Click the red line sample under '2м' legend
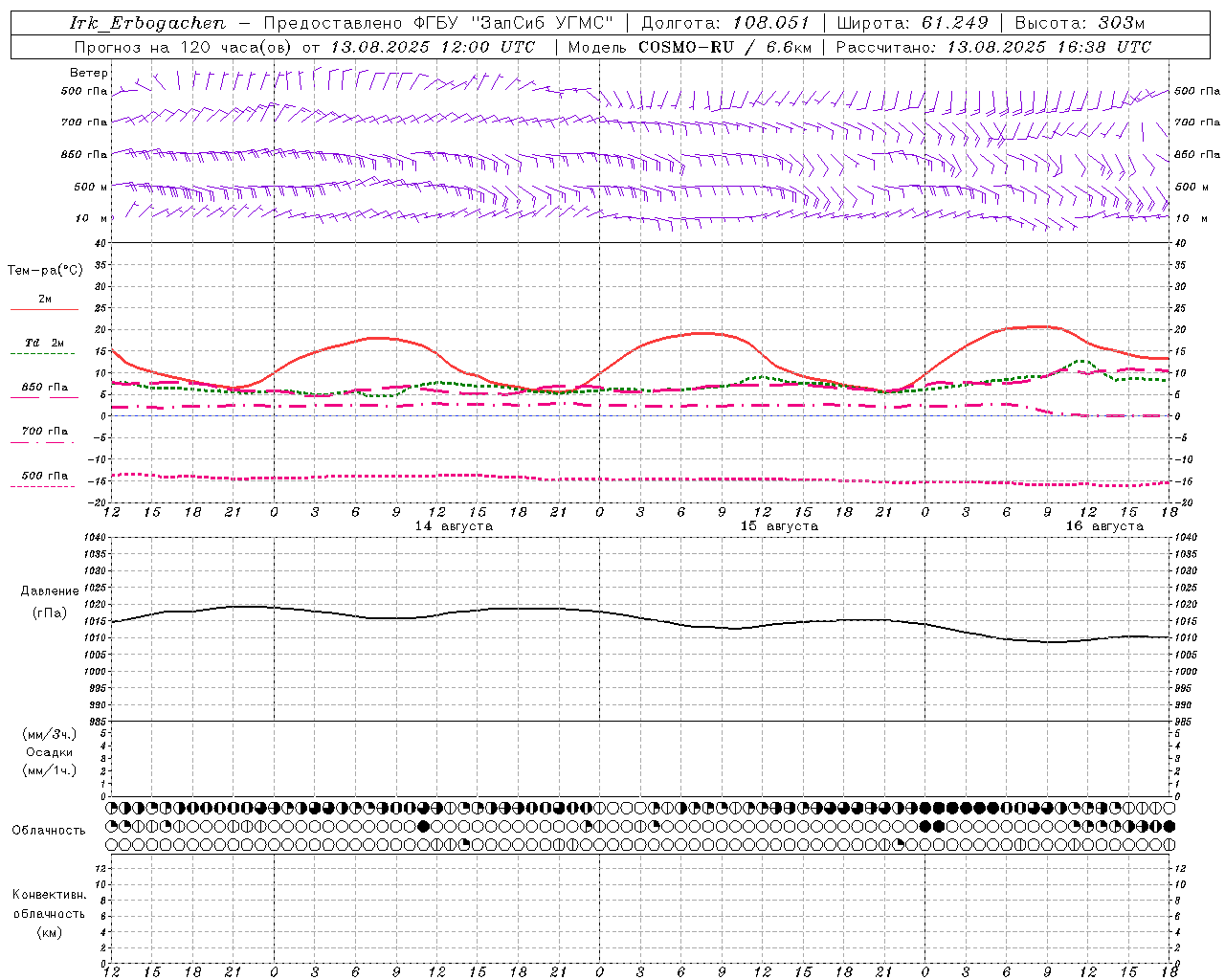Screen dimensions: 1225x980 coord(44,310)
